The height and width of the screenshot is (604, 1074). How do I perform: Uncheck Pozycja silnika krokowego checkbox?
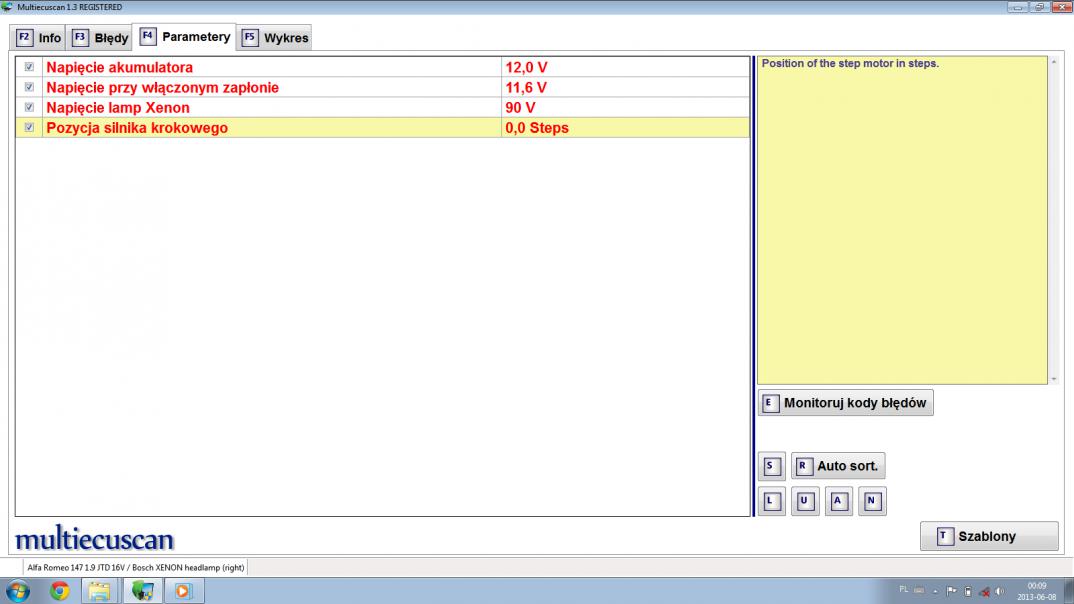(29, 127)
